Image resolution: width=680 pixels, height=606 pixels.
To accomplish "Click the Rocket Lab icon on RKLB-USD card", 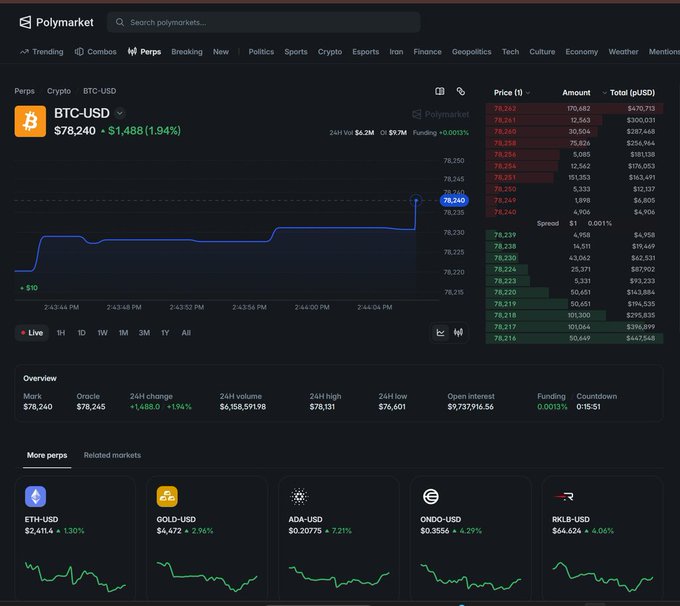I will click(563, 497).
